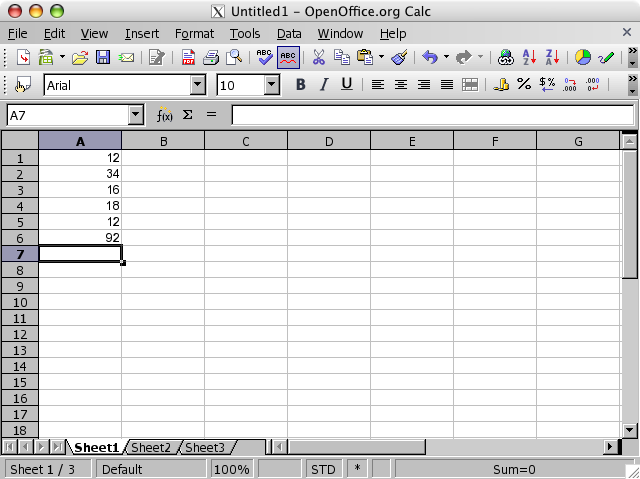Sort Descending Z-A icon

point(552,57)
